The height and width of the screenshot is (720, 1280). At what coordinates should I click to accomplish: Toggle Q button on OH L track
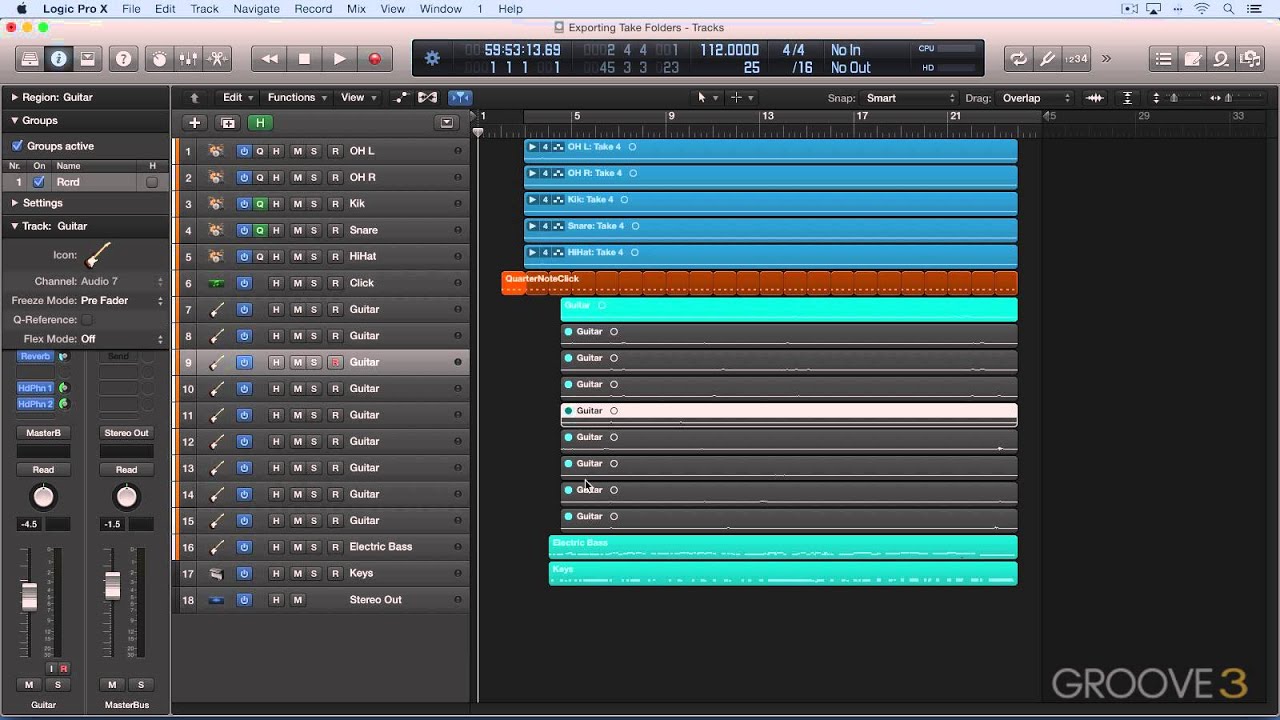[x=260, y=151]
